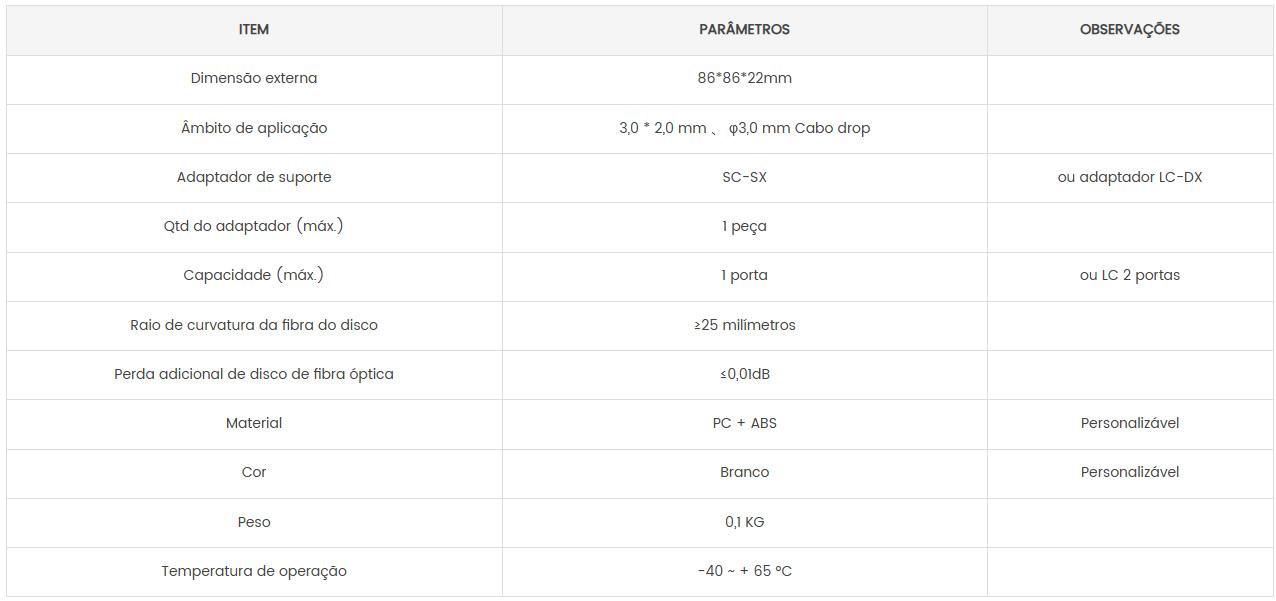The image size is (1276, 601).
Task: Click the "≤0,01dB" value
Action: click(x=744, y=374)
